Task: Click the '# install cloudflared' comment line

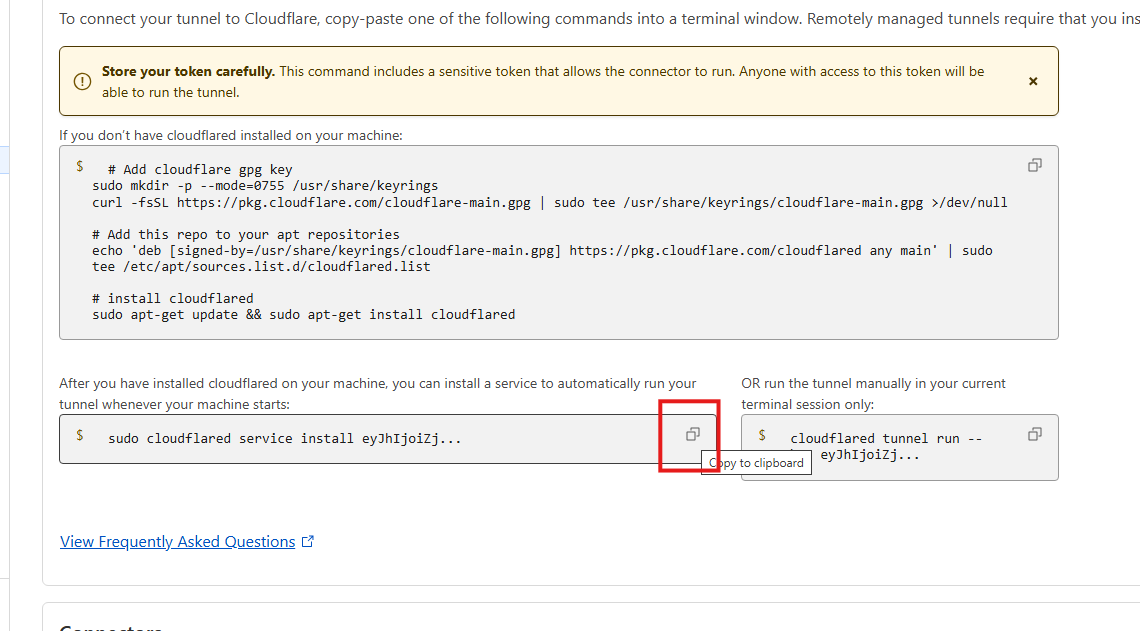Action: 172,298
